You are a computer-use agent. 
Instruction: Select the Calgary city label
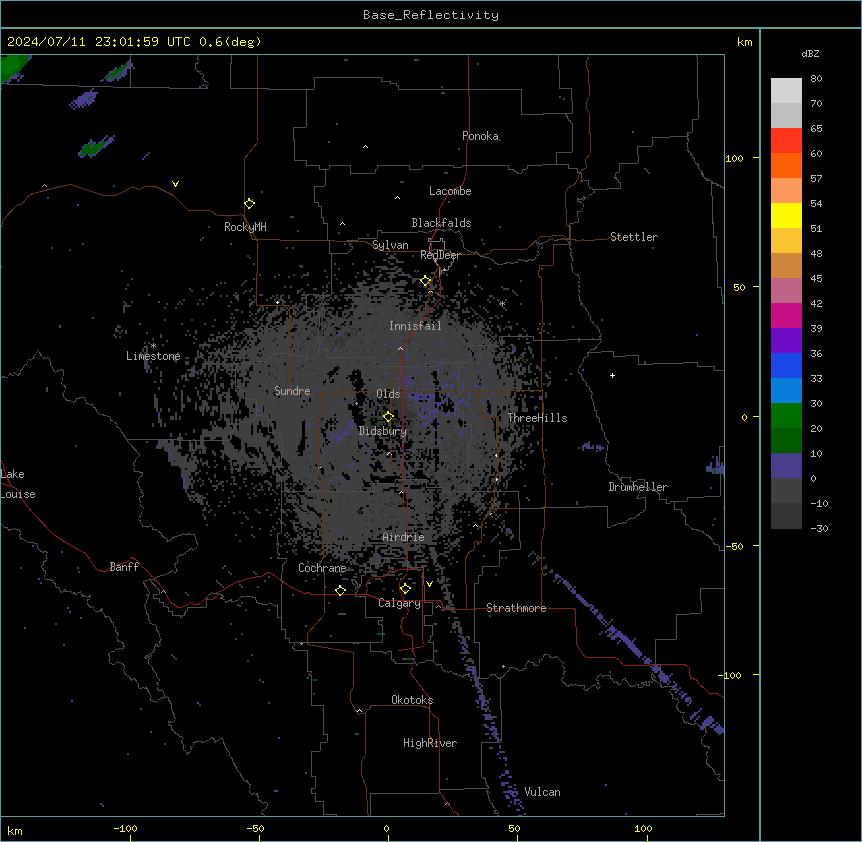click(400, 603)
